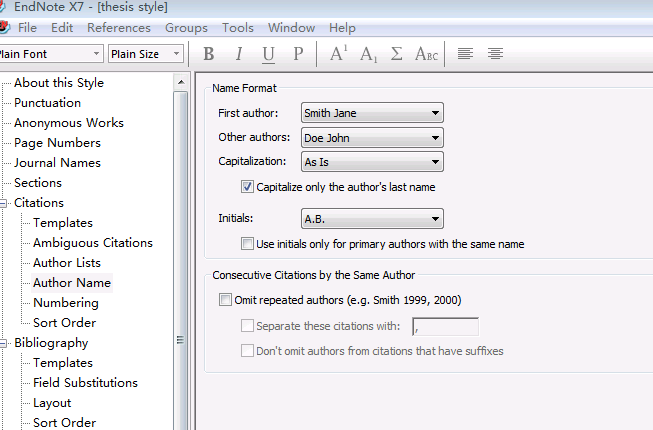This screenshot has height=430, width=653.
Task: Click the tree panel scroll-up arrow
Action: click(181, 82)
